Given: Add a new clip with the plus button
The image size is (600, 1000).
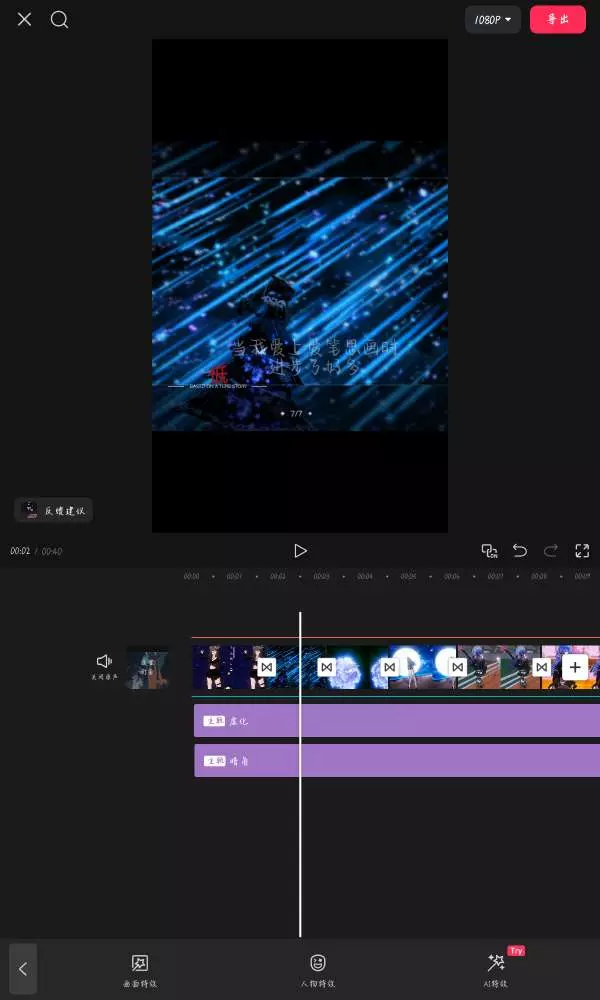Looking at the screenshot, I should pyautogui.click(x=575, y=667).
